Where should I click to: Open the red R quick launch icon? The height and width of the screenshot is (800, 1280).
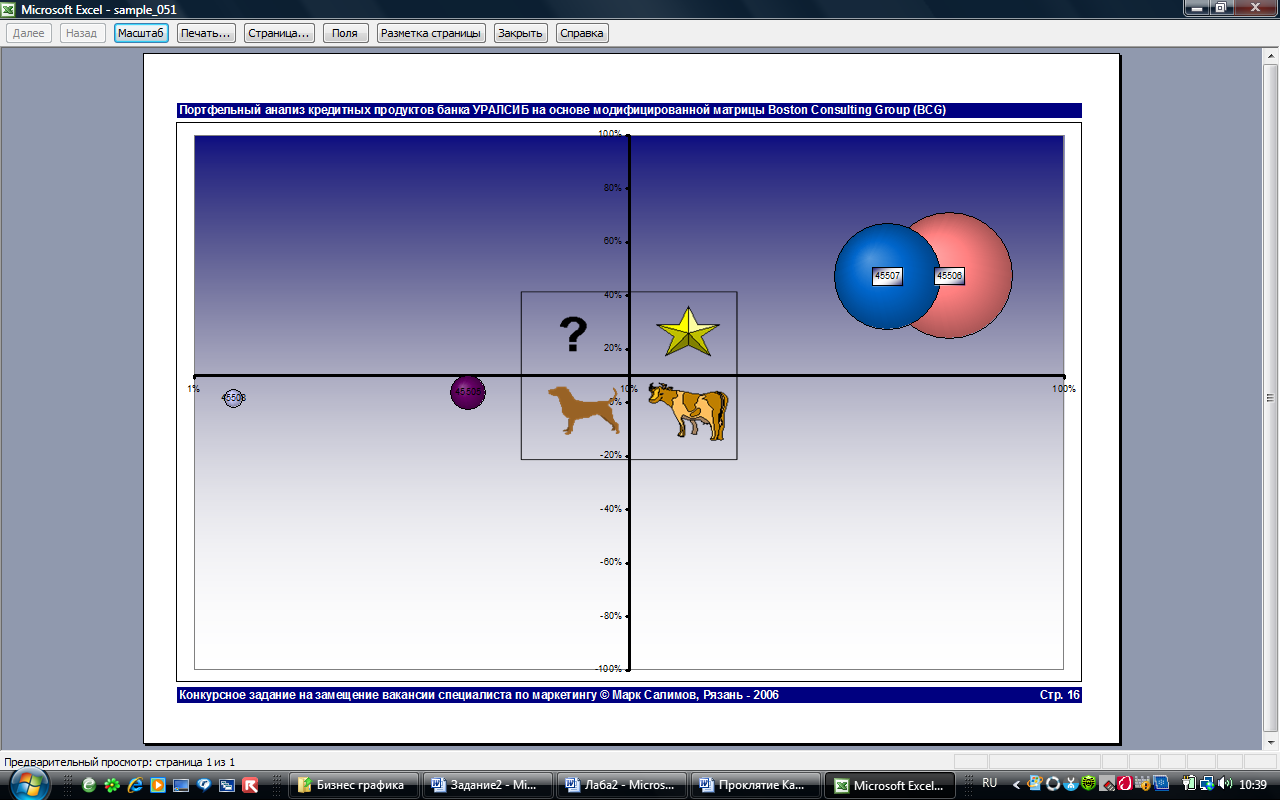[x=250, y=785]
